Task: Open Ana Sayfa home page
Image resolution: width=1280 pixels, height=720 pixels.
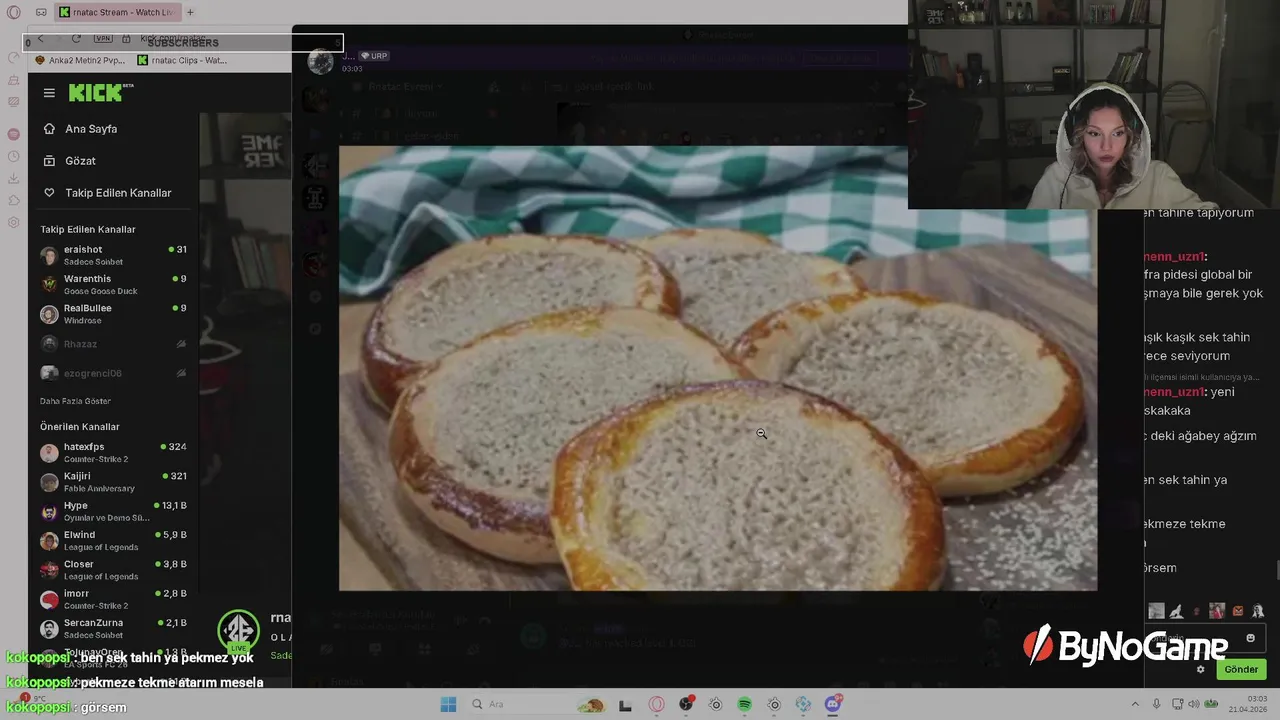Action: (x=91, y=129)
